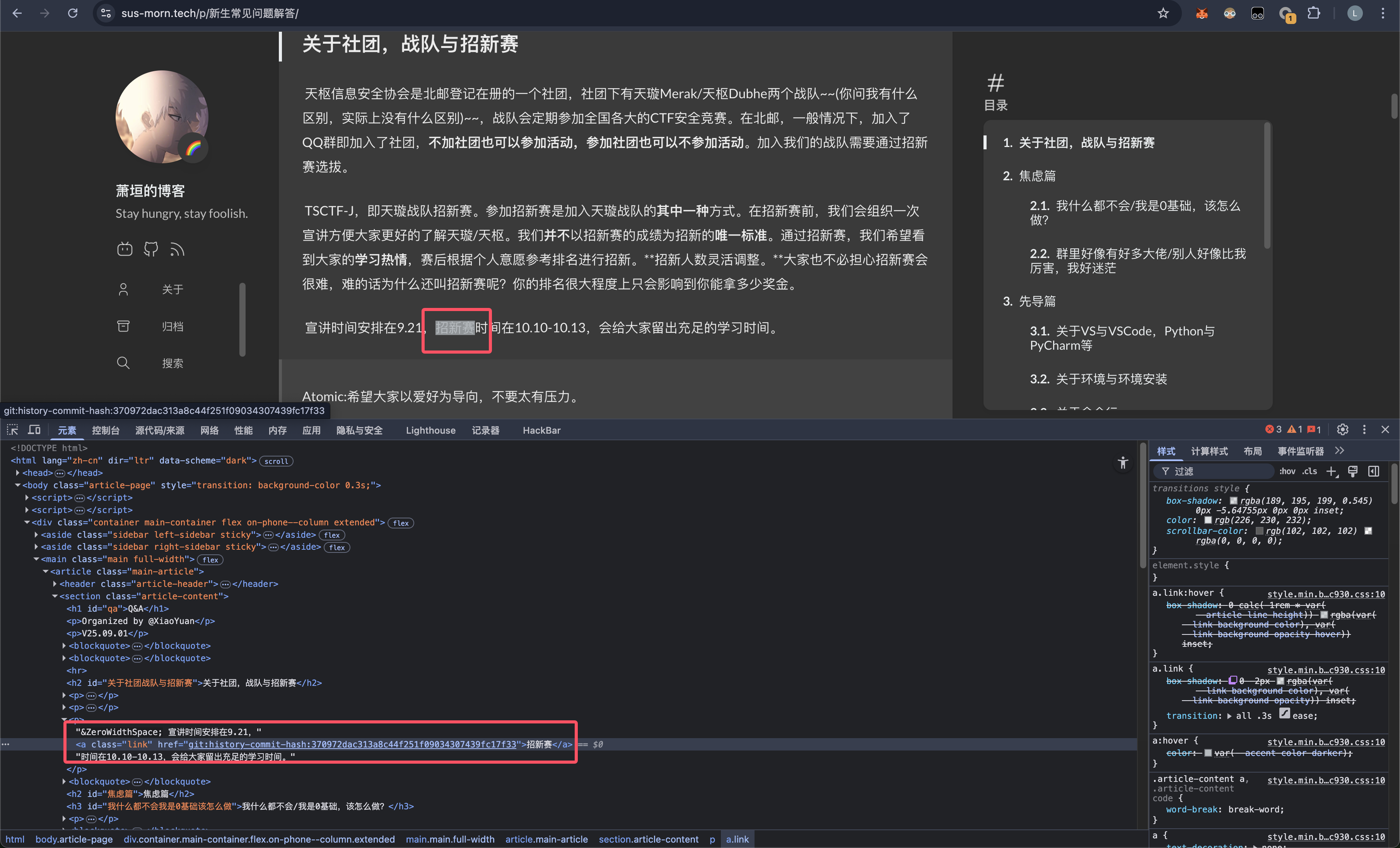Expand the head element node

(x=18, y=473)
